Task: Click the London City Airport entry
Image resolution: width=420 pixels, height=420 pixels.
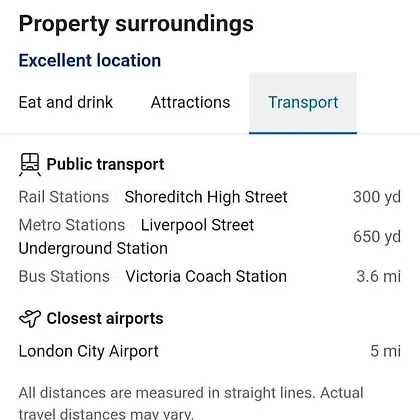Action: (x=89, y=351)
